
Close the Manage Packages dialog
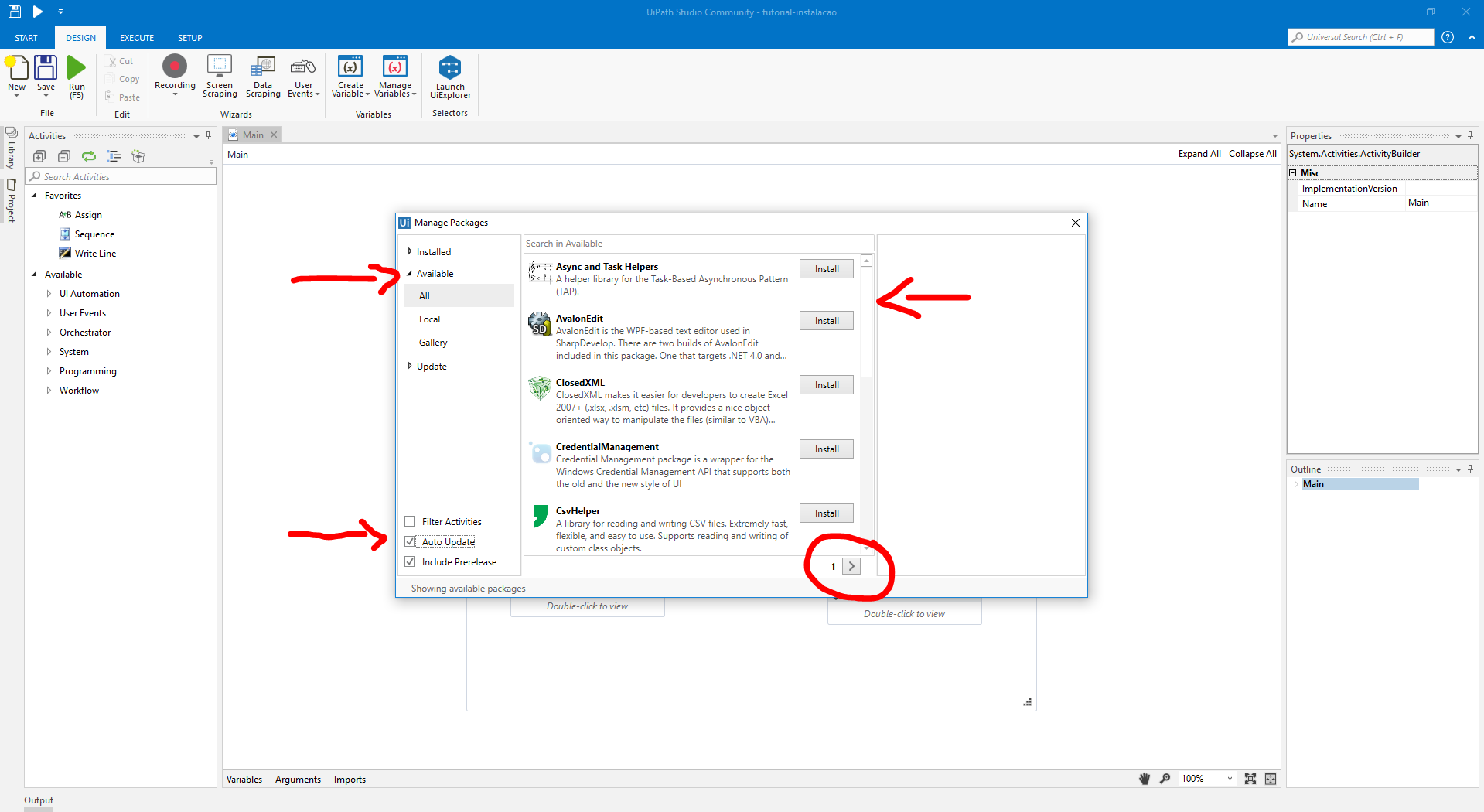[1076, 223]
